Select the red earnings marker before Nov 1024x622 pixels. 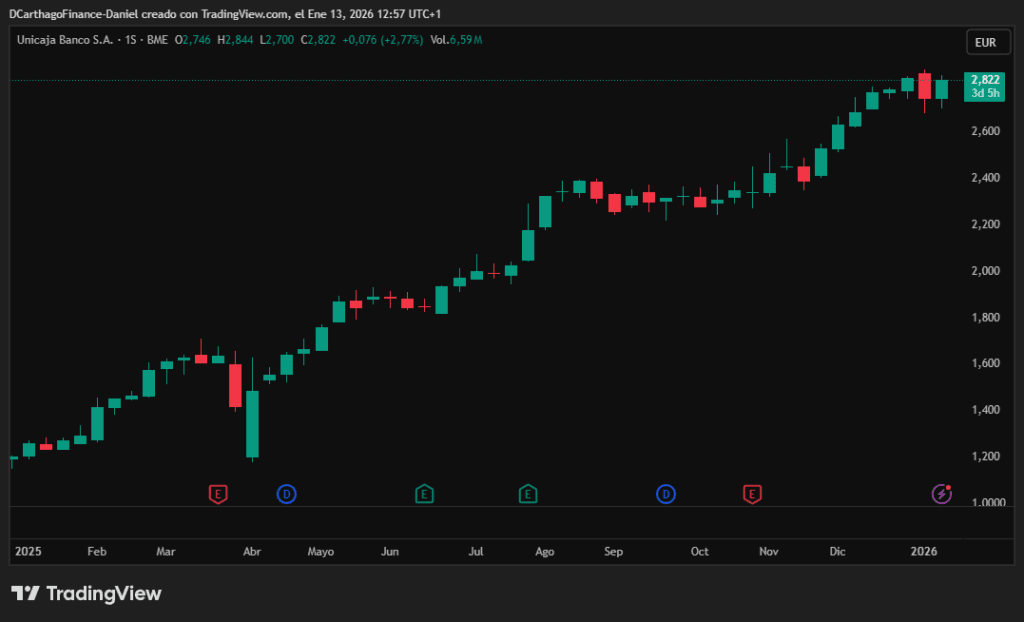[752, 493]
